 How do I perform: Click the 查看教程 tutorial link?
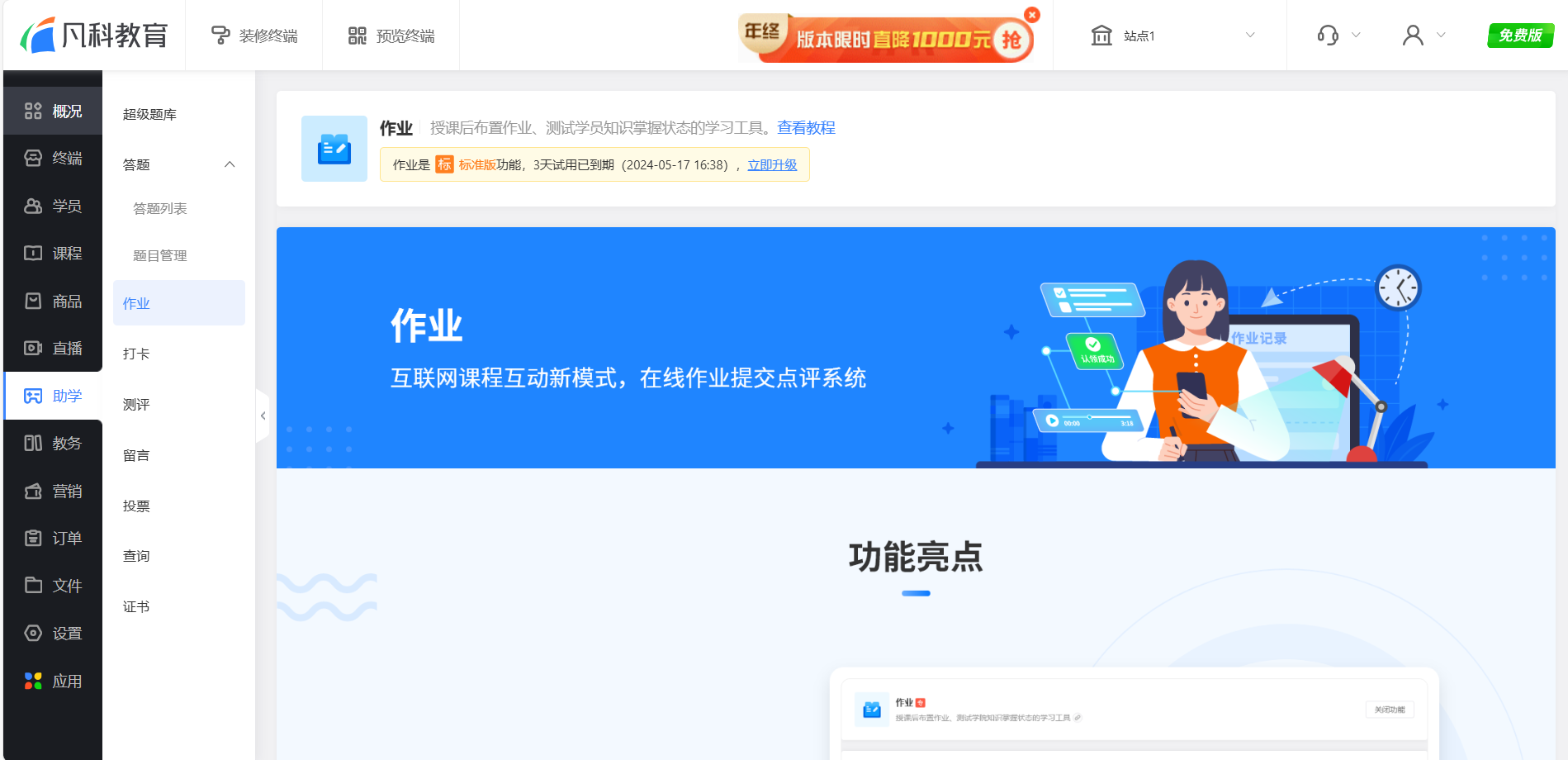pos(806,127)
